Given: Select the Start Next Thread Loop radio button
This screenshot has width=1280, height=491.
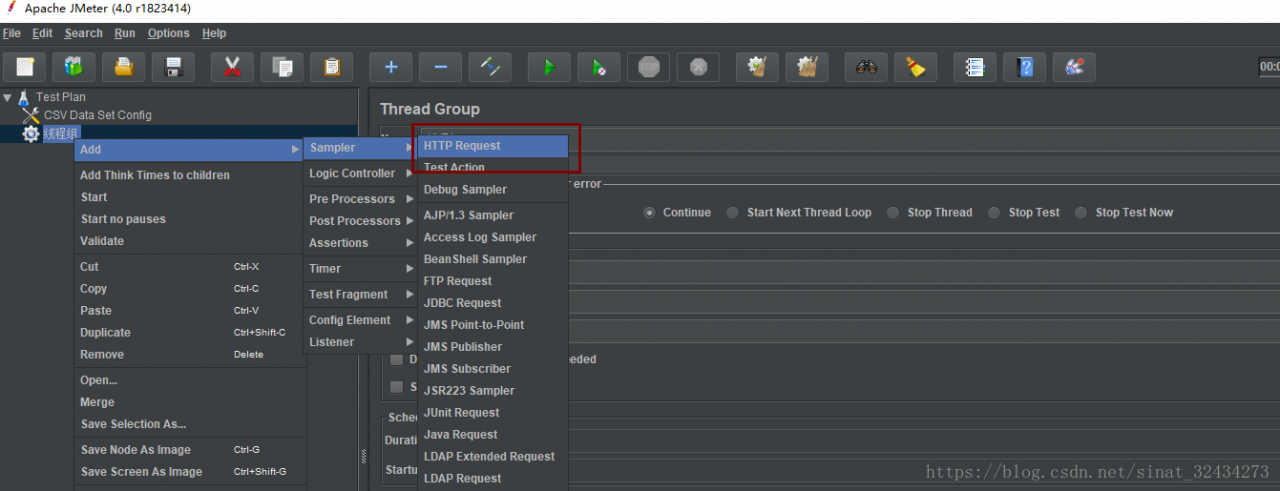Looking at the screenshot, I should tap(733, 212).
